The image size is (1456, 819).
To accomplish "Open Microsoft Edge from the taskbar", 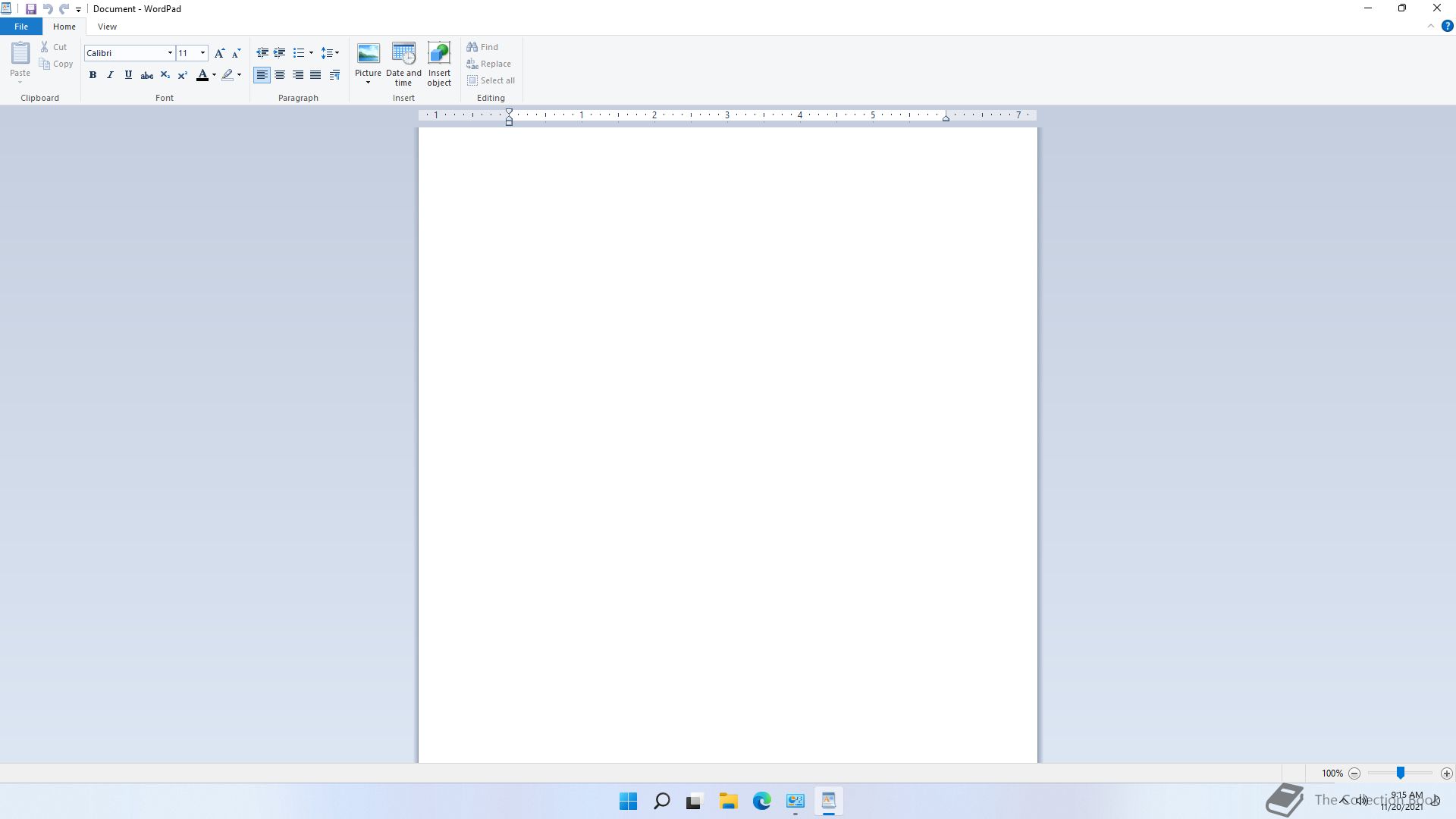I will (761, 801).
